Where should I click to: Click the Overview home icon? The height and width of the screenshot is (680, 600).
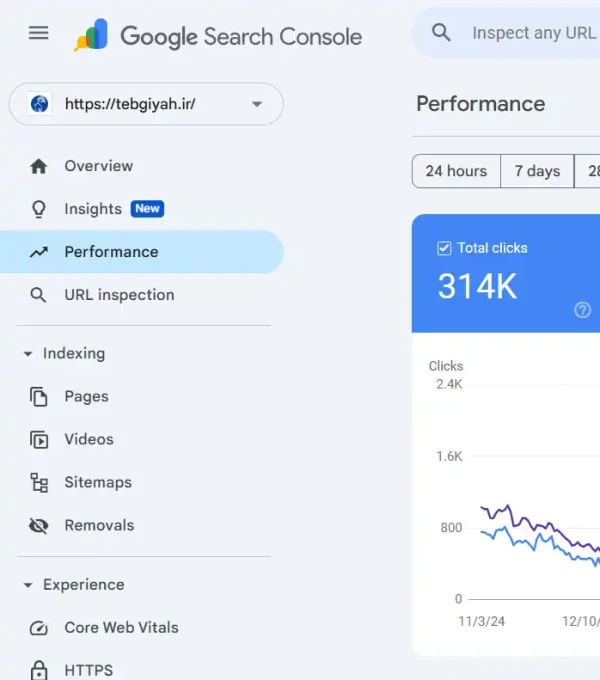39,166
